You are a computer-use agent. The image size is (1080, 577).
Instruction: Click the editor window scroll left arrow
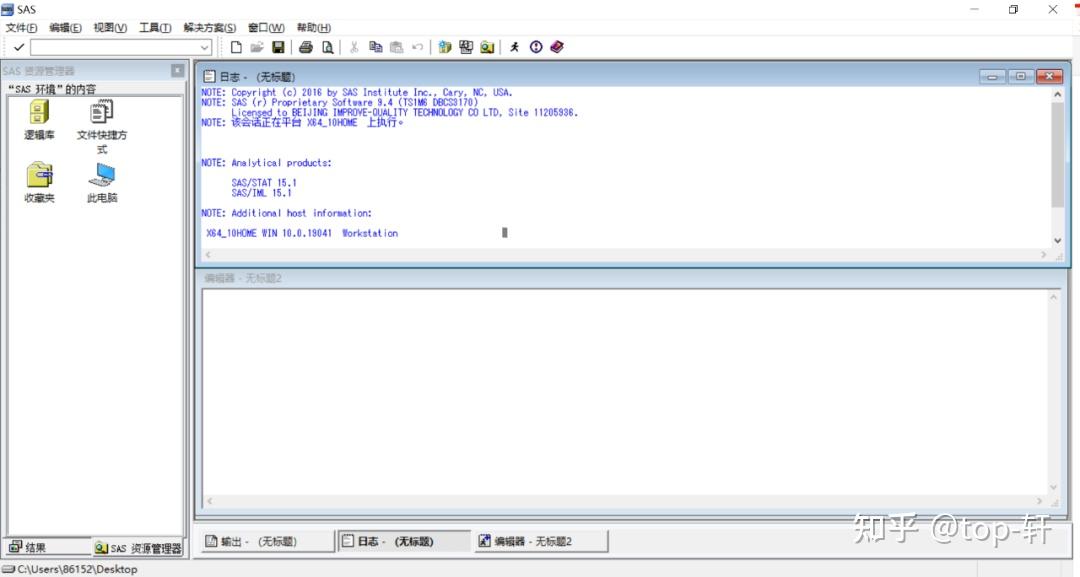point(210,501)
